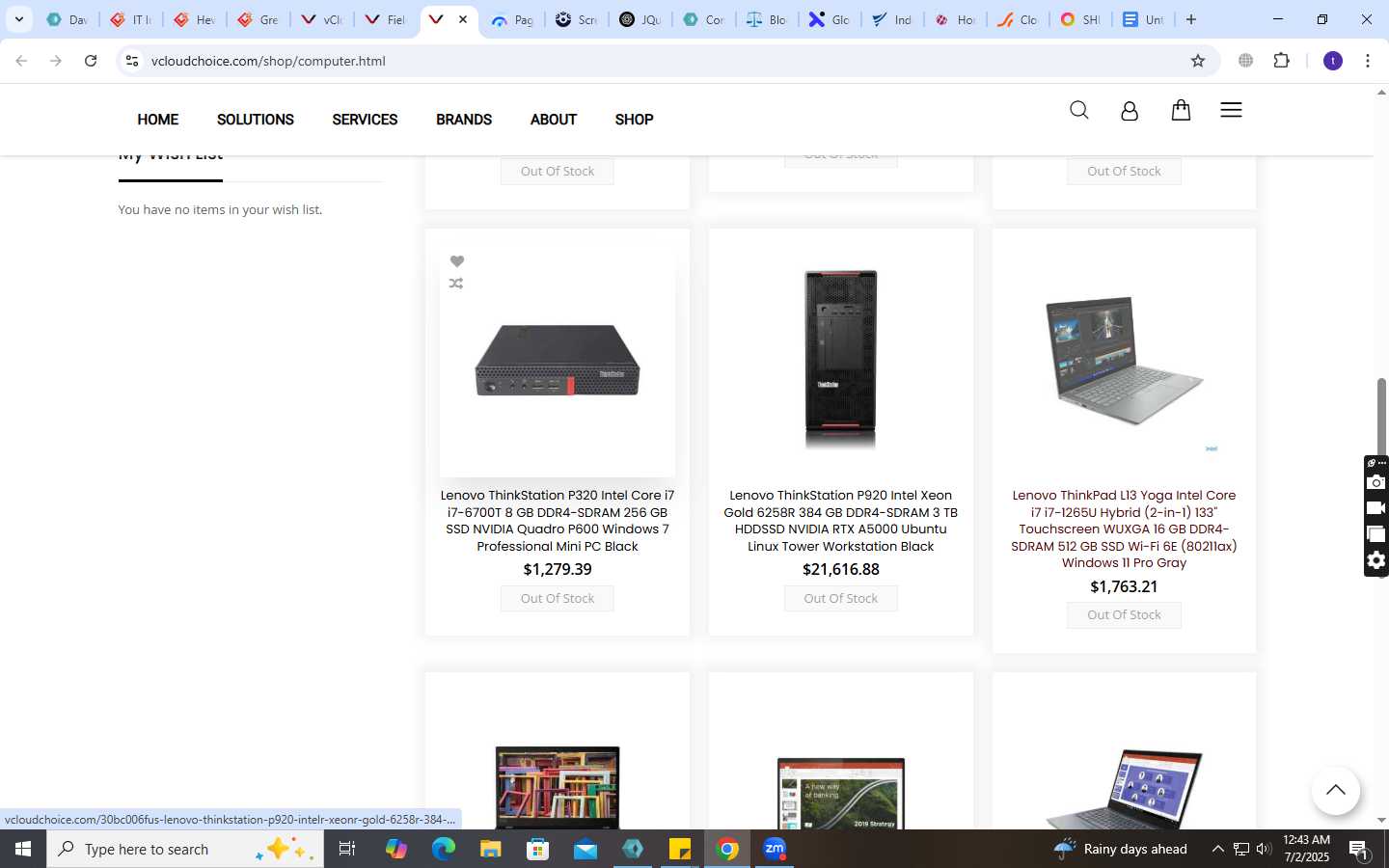Open the user account icon
1389x868 pixels.
click(x=1130, y=111)
